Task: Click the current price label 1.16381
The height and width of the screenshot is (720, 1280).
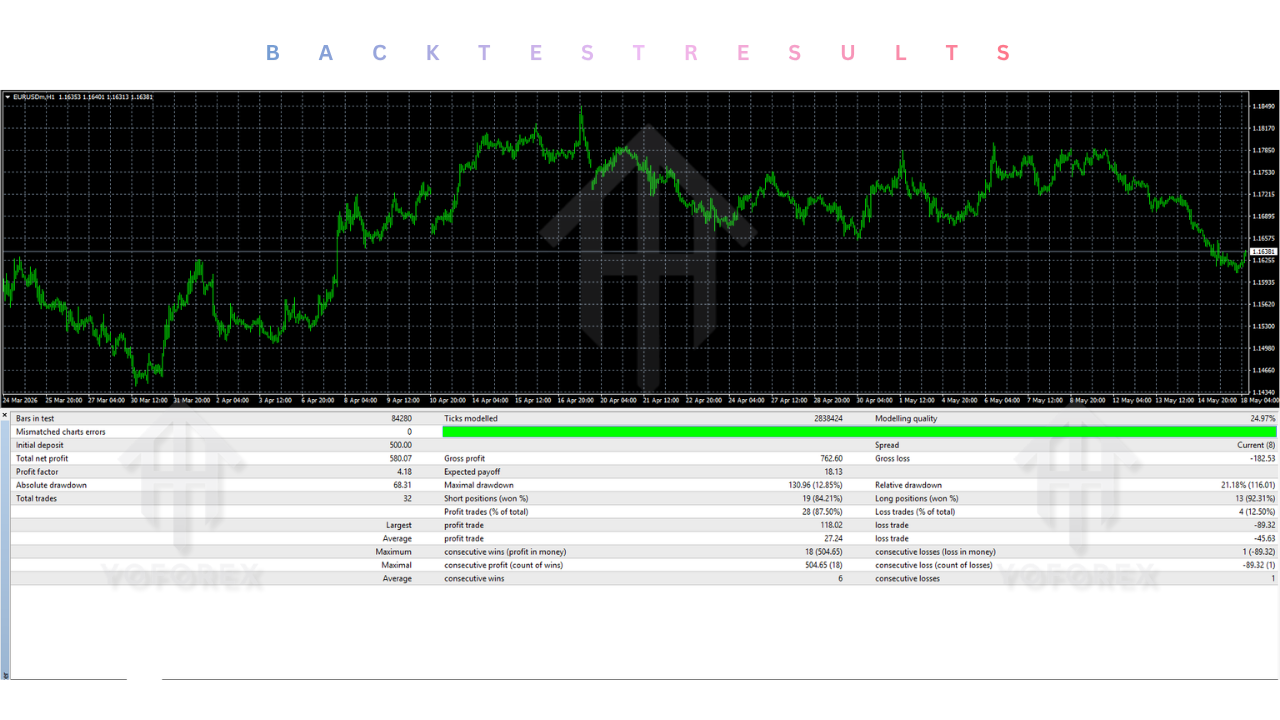Action: tap(1264, 252)
